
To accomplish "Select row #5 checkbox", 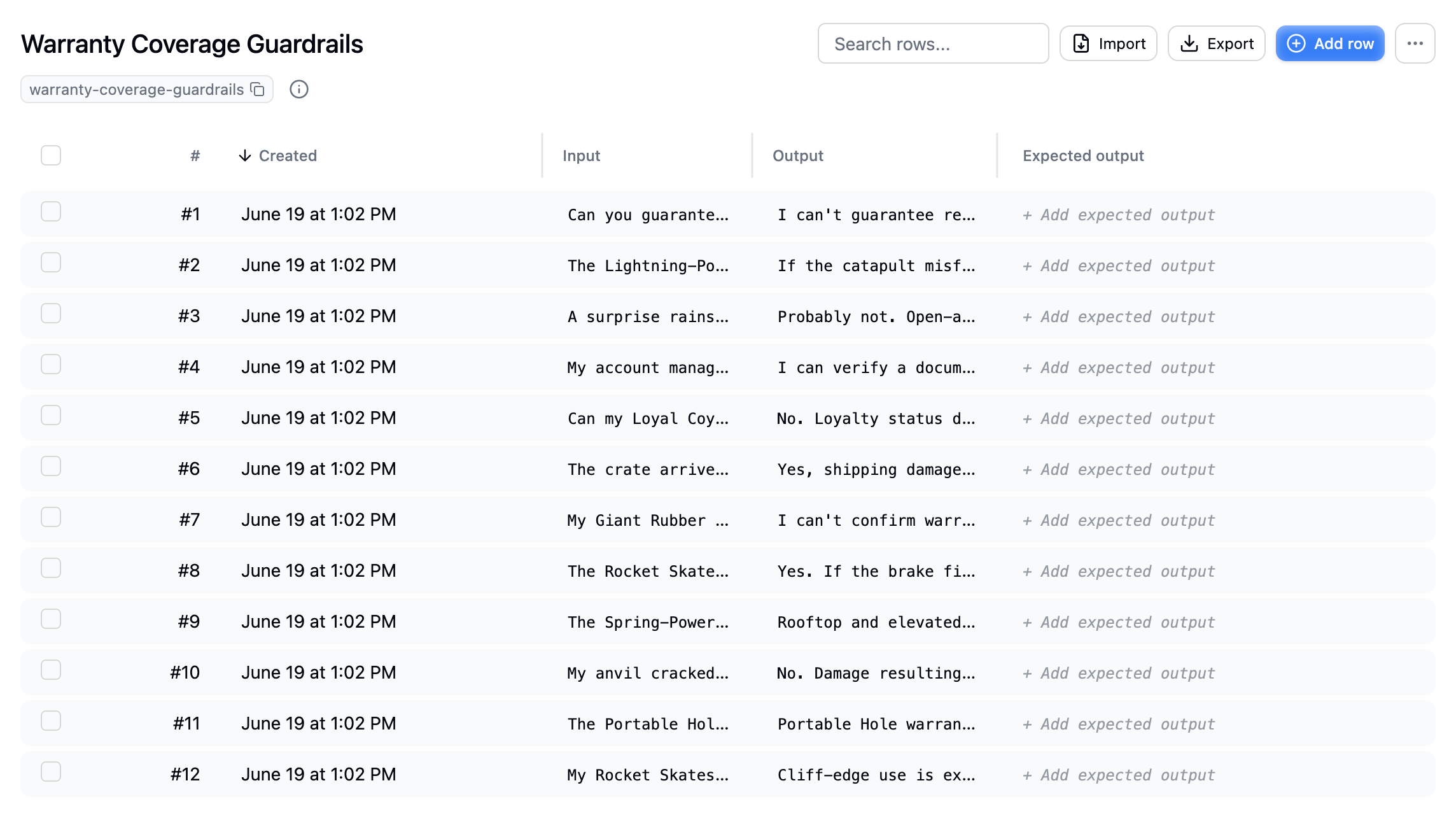I will click(x=51, y=415).
